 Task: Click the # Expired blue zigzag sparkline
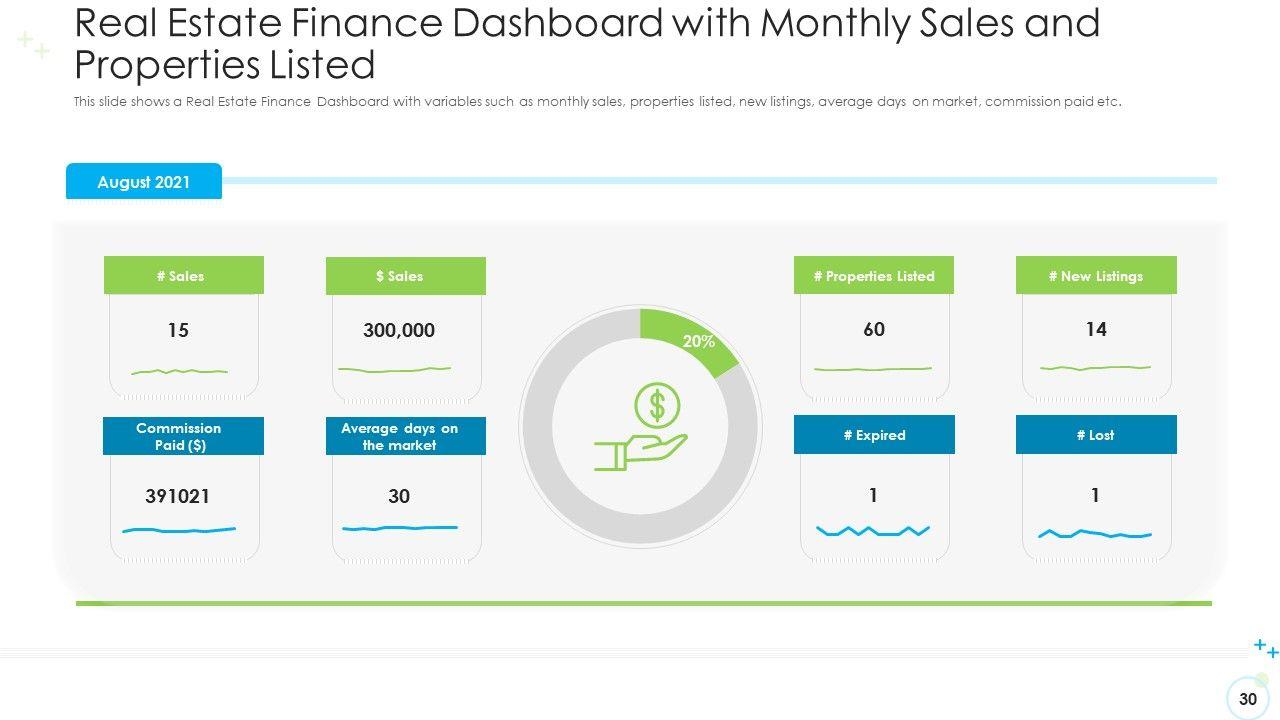pos(873,531)
